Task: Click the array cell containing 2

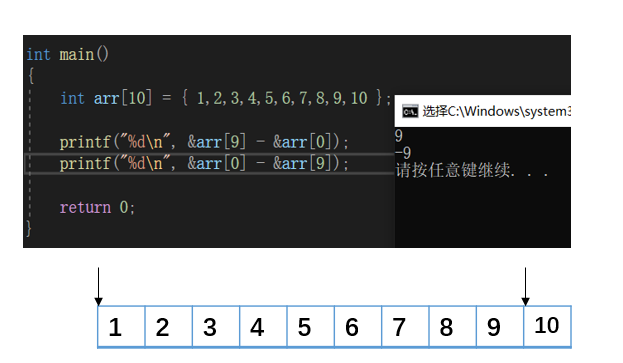Action: [169, 326]
